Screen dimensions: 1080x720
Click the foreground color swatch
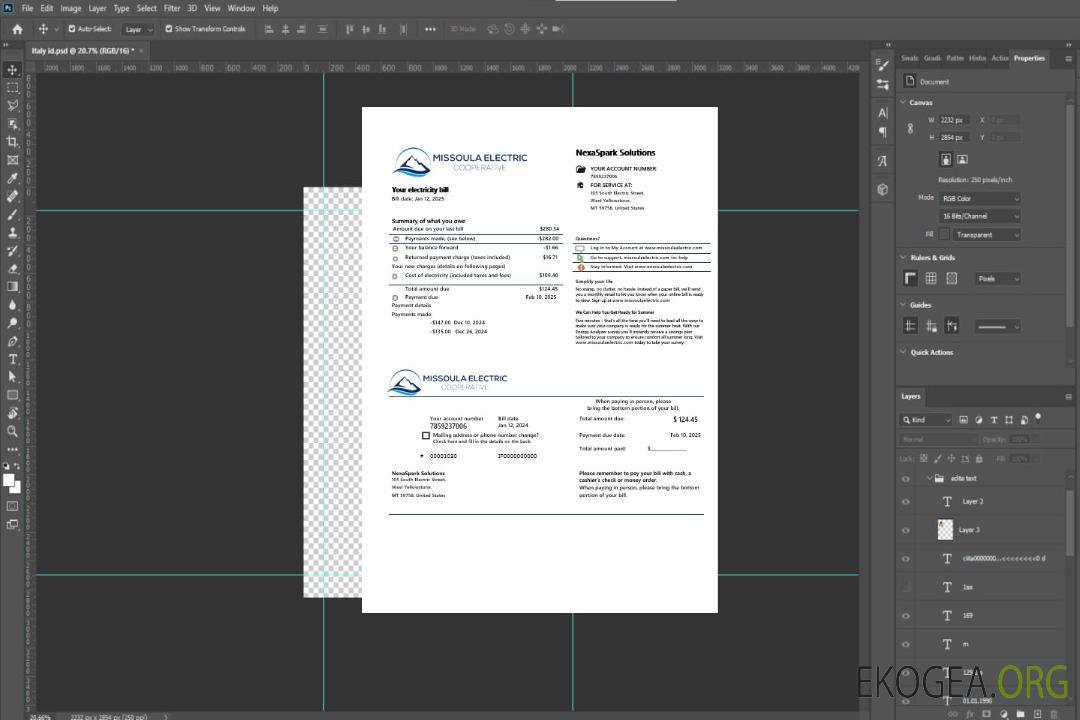point(9,481)
